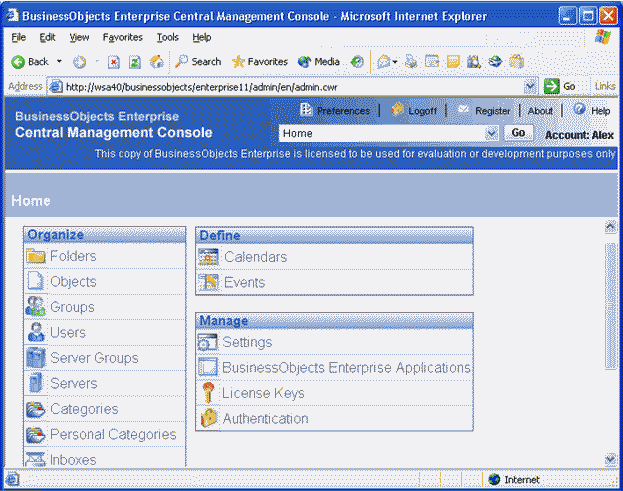623x491 pixels.
Task: Click the Logoff link
Action: click(422, 111)
